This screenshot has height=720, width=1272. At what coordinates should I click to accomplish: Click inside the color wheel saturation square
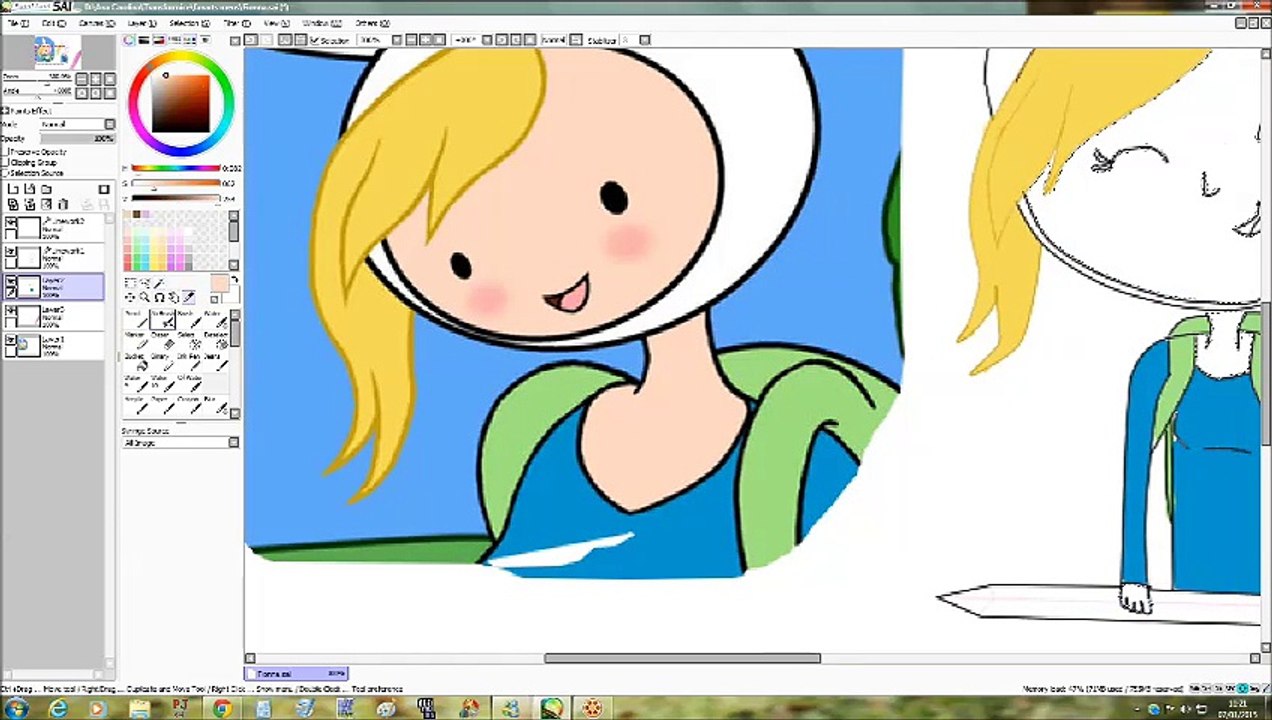coord(180,103)
